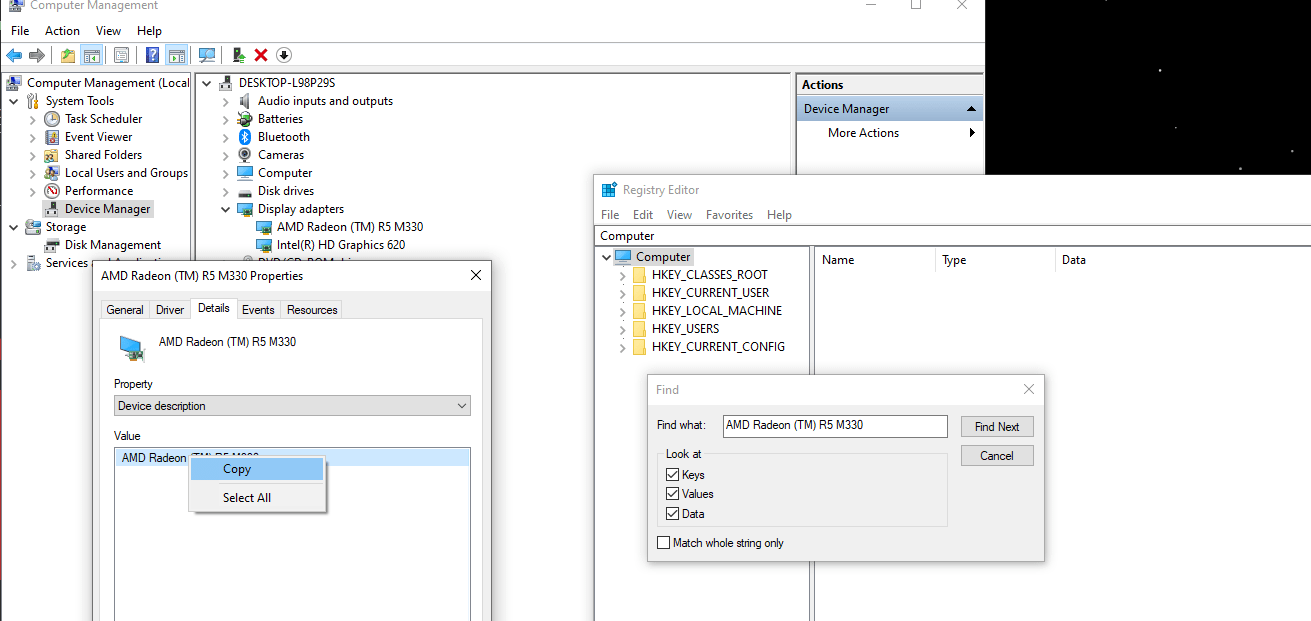1311x621 pixels.
Task: Click the Bluetooth icon in device list
Action: pos(245,137)
